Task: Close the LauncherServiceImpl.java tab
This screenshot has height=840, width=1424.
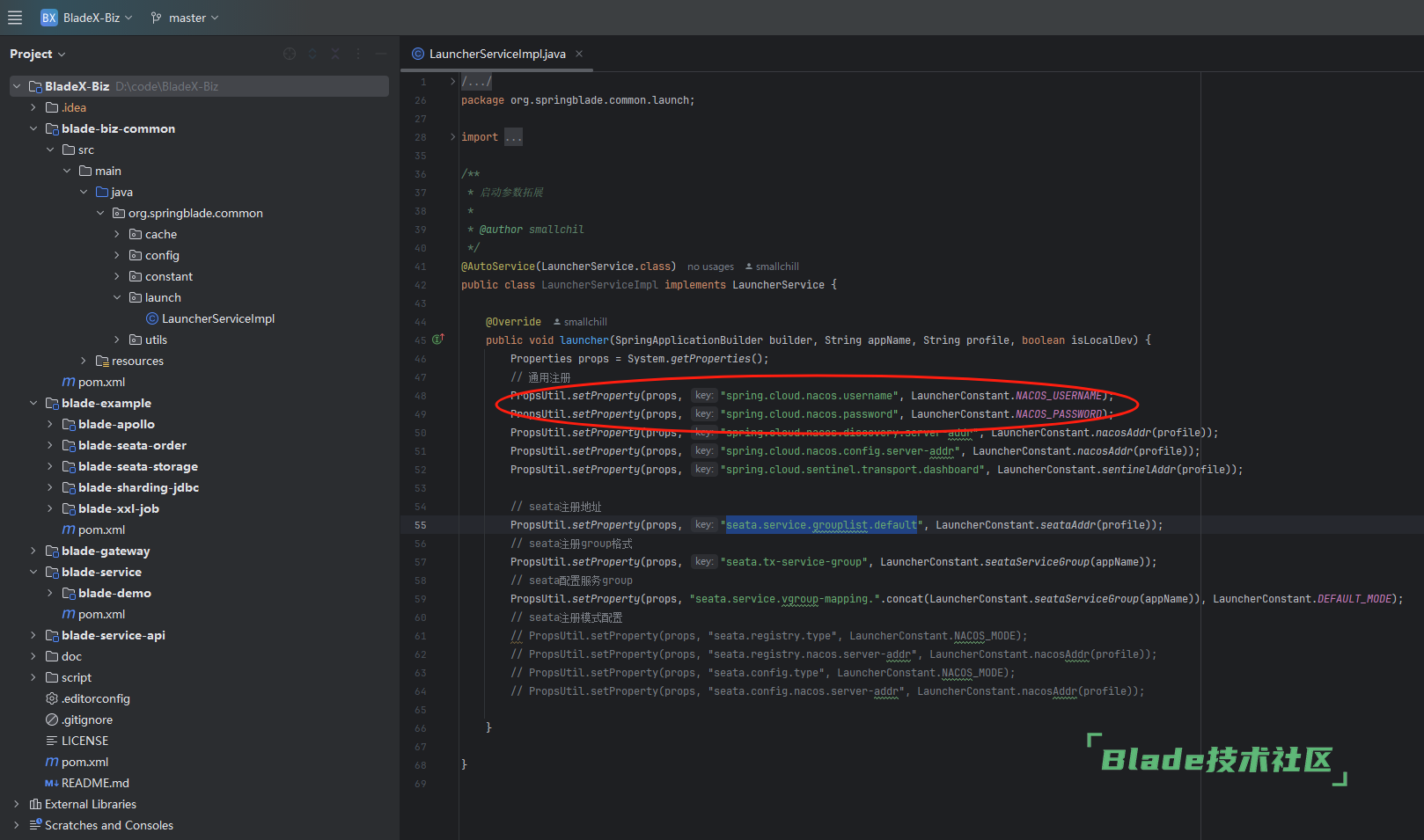Action: pos(579,54)
